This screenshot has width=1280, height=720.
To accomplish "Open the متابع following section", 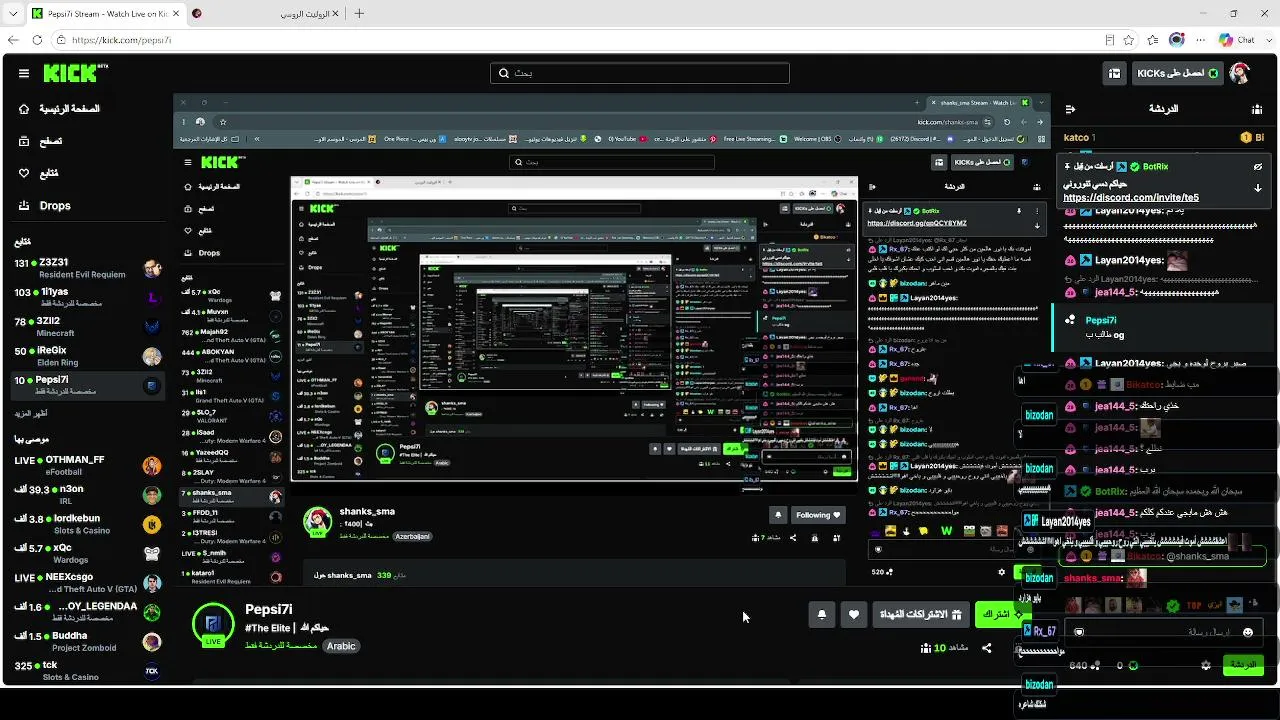I will click(38, 173).
